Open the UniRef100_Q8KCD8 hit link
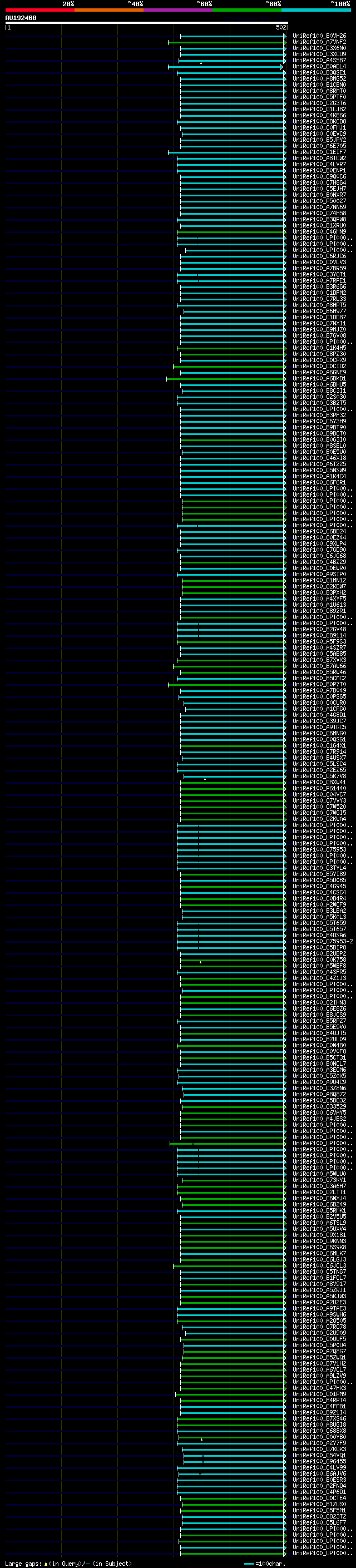Viewport: 356px width, 1568px height. (x=319, y=121)
